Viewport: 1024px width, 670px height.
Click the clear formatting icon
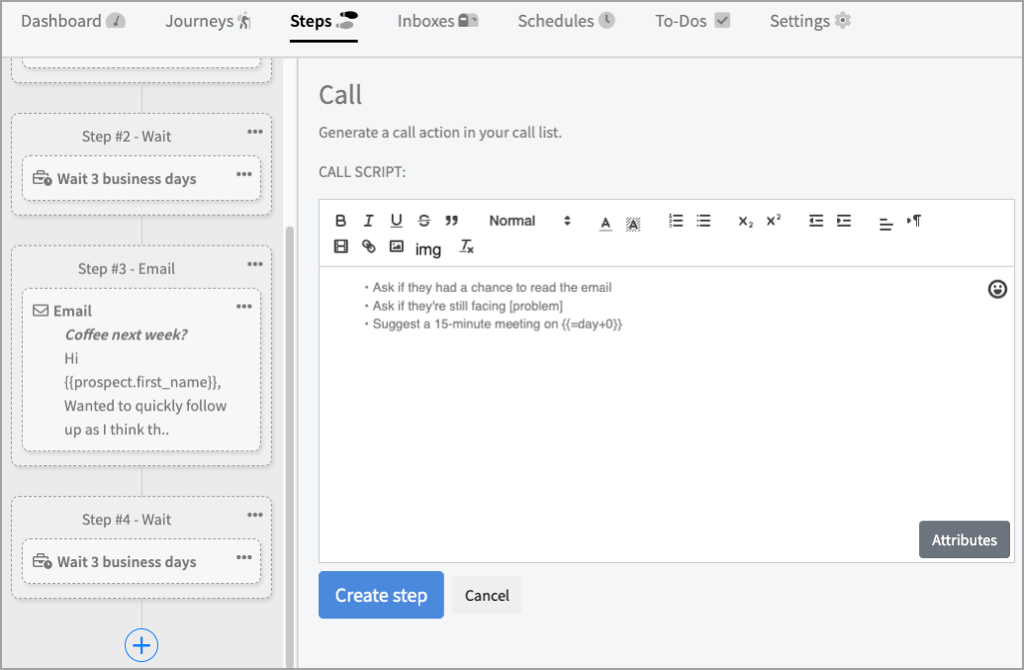pyautogui.click(x=466, y=246)
